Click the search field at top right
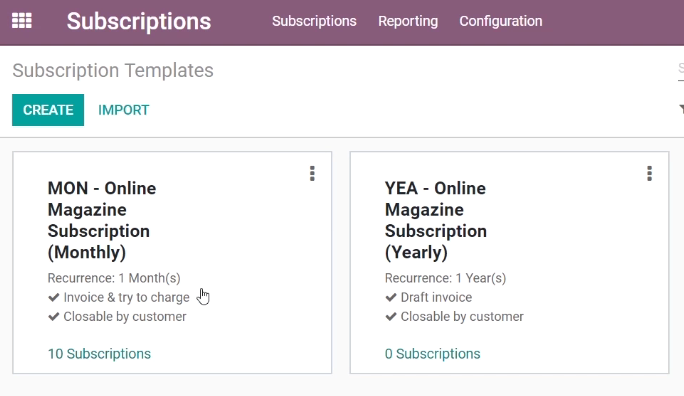The height and width of the screenshot is (396, 684). (x=681, y=70)
